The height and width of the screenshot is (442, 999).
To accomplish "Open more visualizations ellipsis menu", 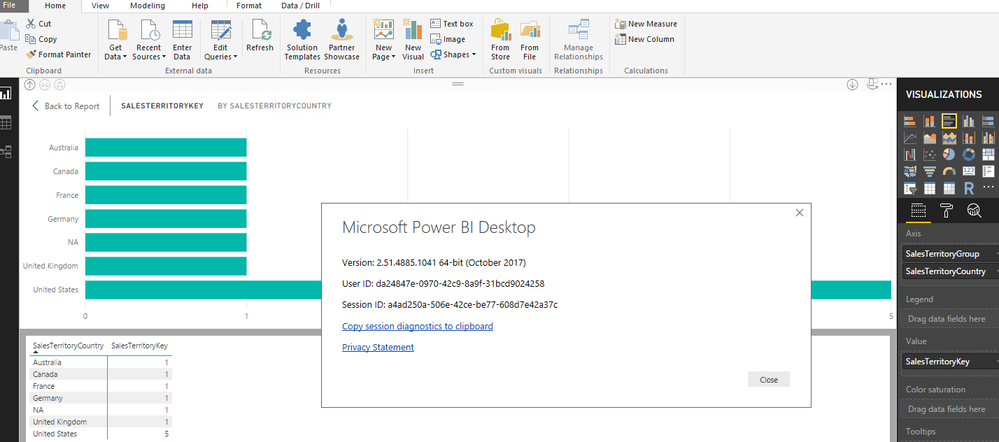I will (x=989, y=187).
